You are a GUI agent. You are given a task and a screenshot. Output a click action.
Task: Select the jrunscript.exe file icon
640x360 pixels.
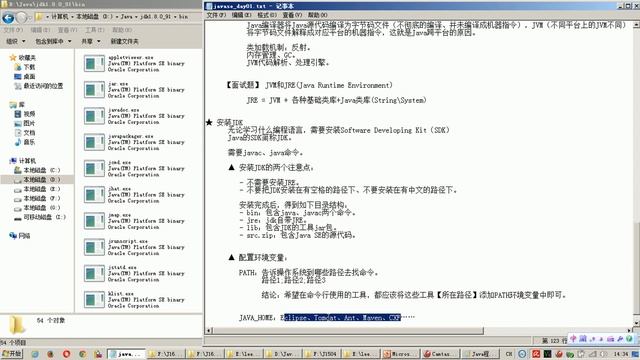coord(94,247)
